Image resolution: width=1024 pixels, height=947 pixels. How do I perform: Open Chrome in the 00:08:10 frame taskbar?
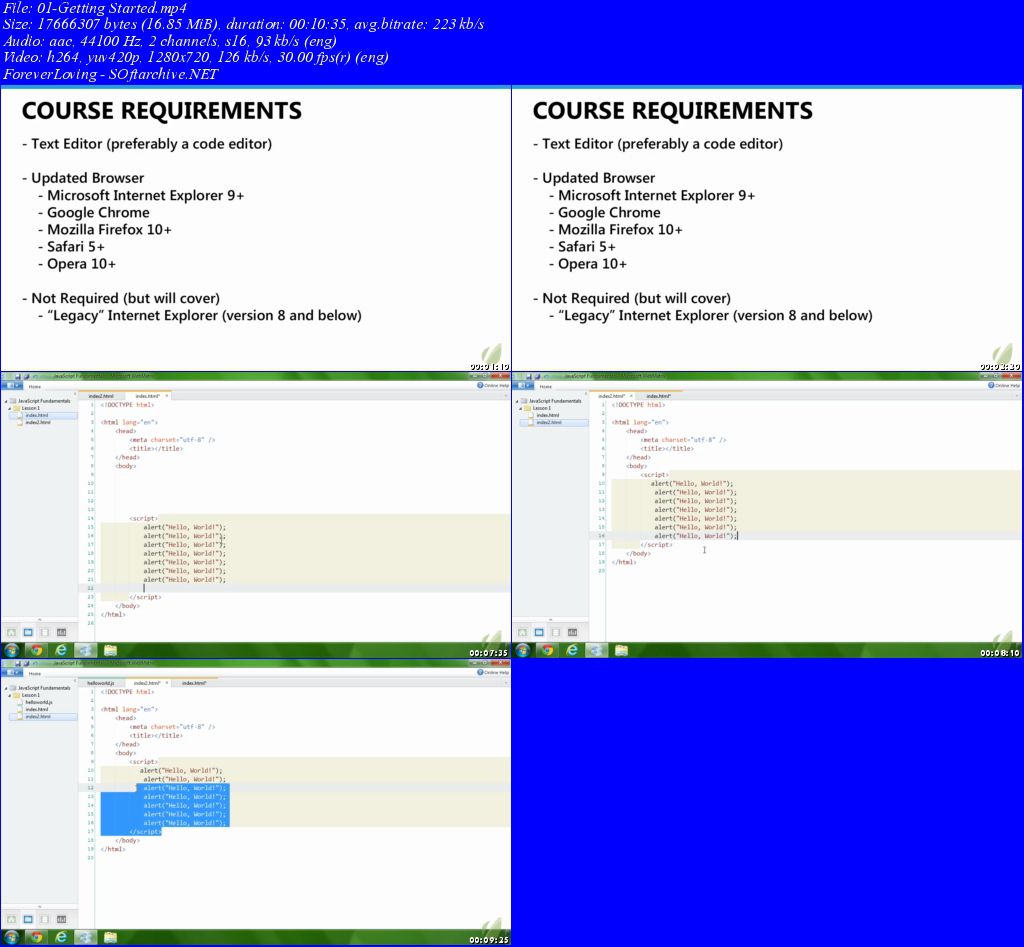[547, 650]
